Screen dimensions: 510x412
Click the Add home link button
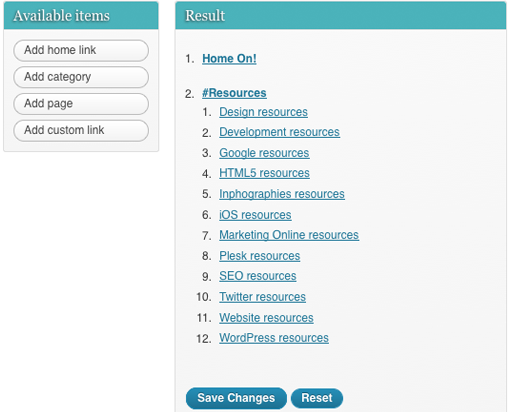point(81,50)
